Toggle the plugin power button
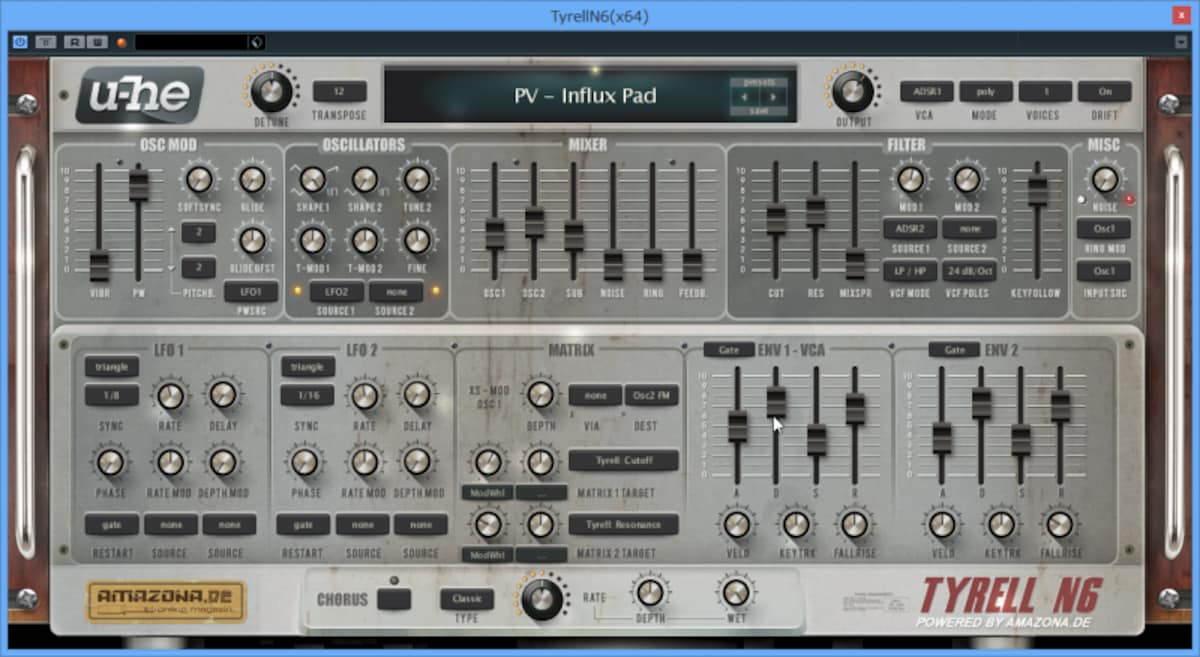The image size is (1200, 657). point(20,42)
